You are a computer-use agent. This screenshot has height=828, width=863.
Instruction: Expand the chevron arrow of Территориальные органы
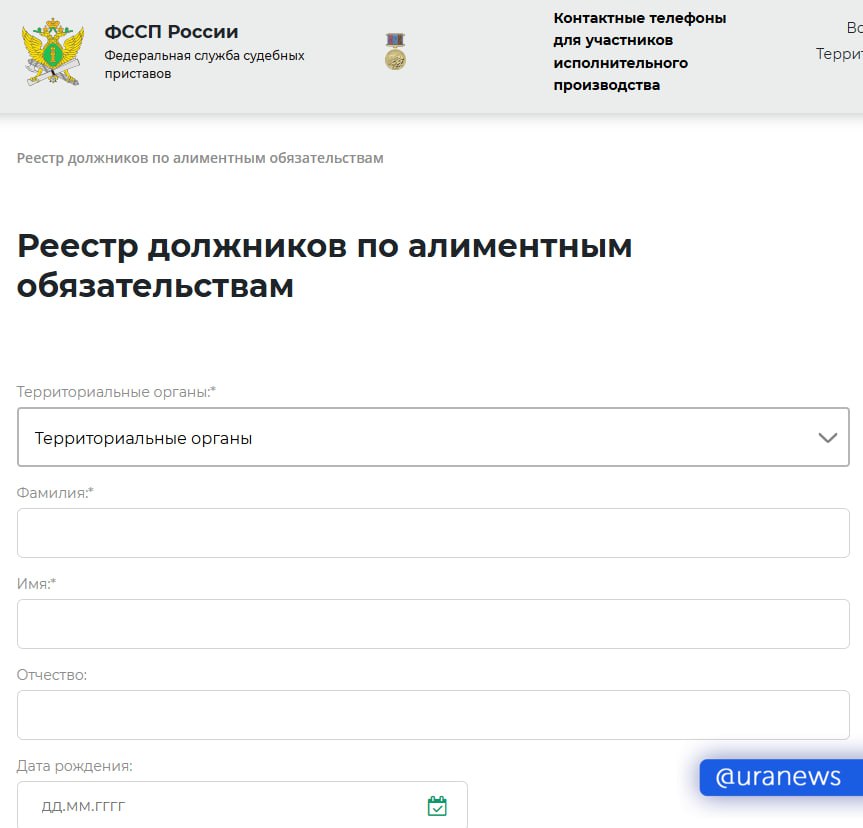827,438
